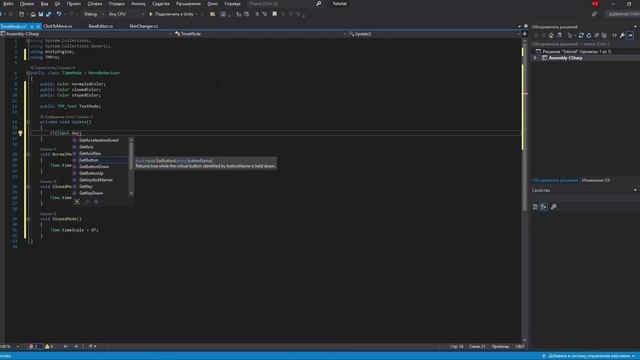
Task: Switch to Изменения Git tab
Action: click(x=596, y=180)
